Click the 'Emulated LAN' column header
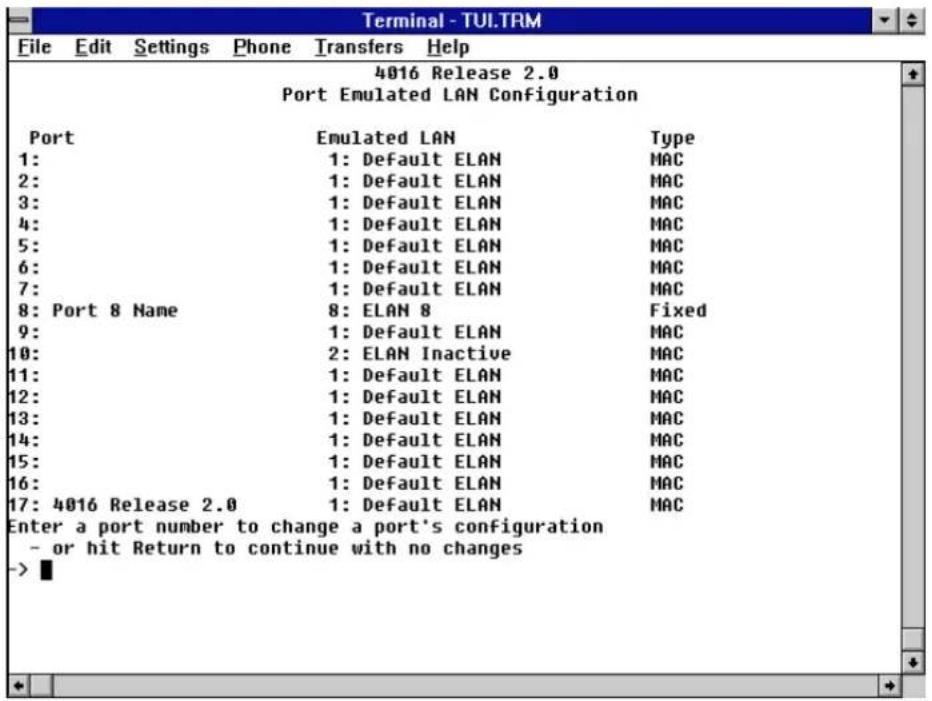Screen dimensions: 932x701 click(x=386, y=138)
